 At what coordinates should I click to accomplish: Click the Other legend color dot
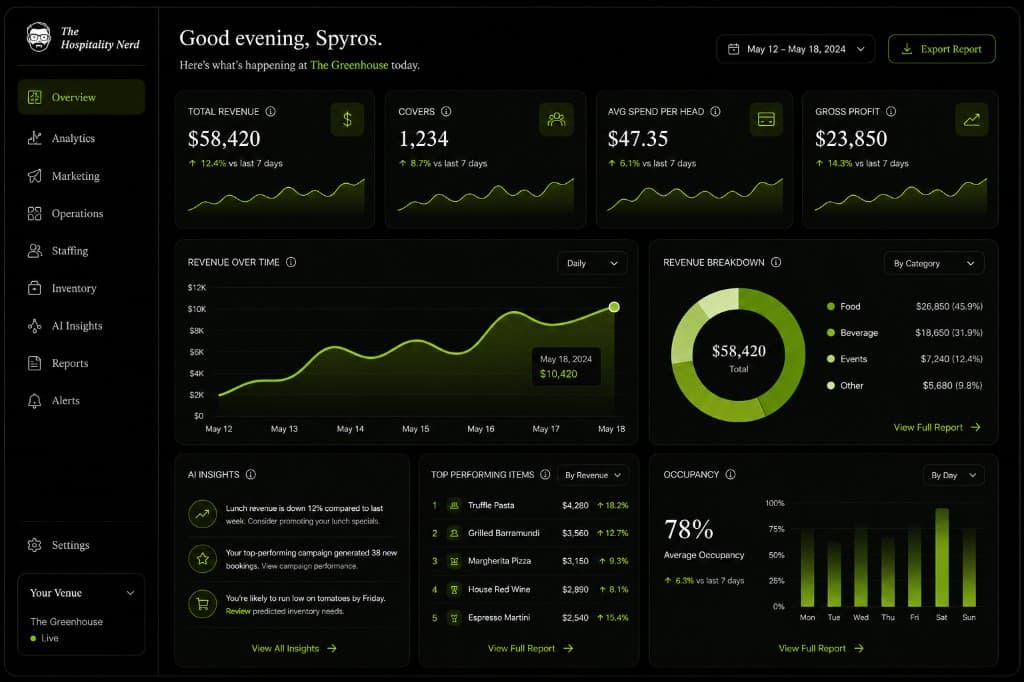[x=831, y=385]
